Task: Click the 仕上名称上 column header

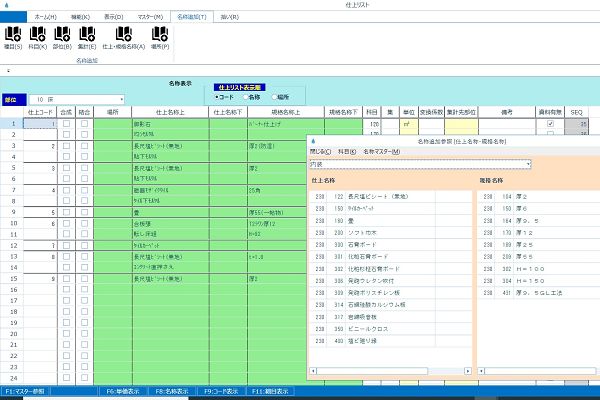Action: [x=170, y=112]
